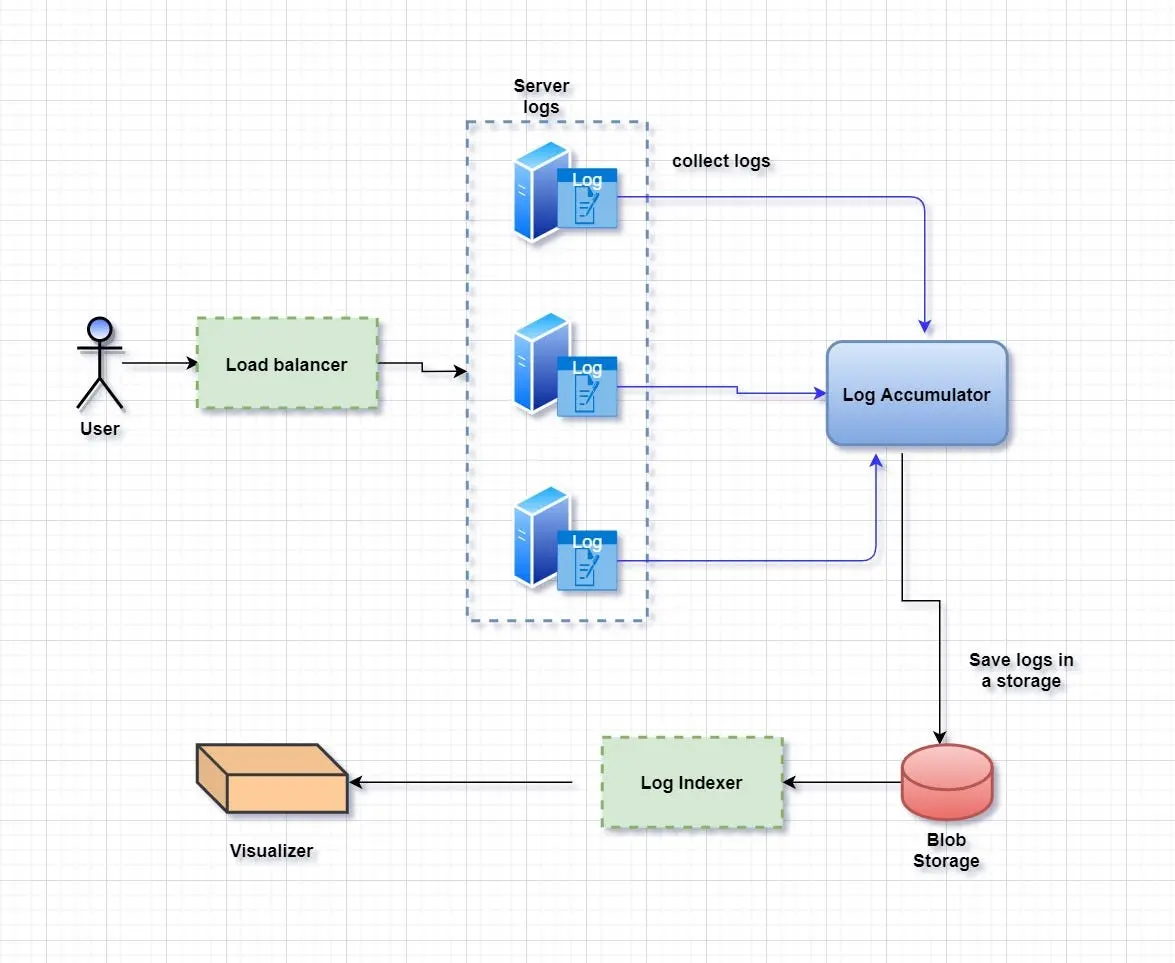Select the Load balancer box
Screen dimensions: 1175x963
[287, 363]
